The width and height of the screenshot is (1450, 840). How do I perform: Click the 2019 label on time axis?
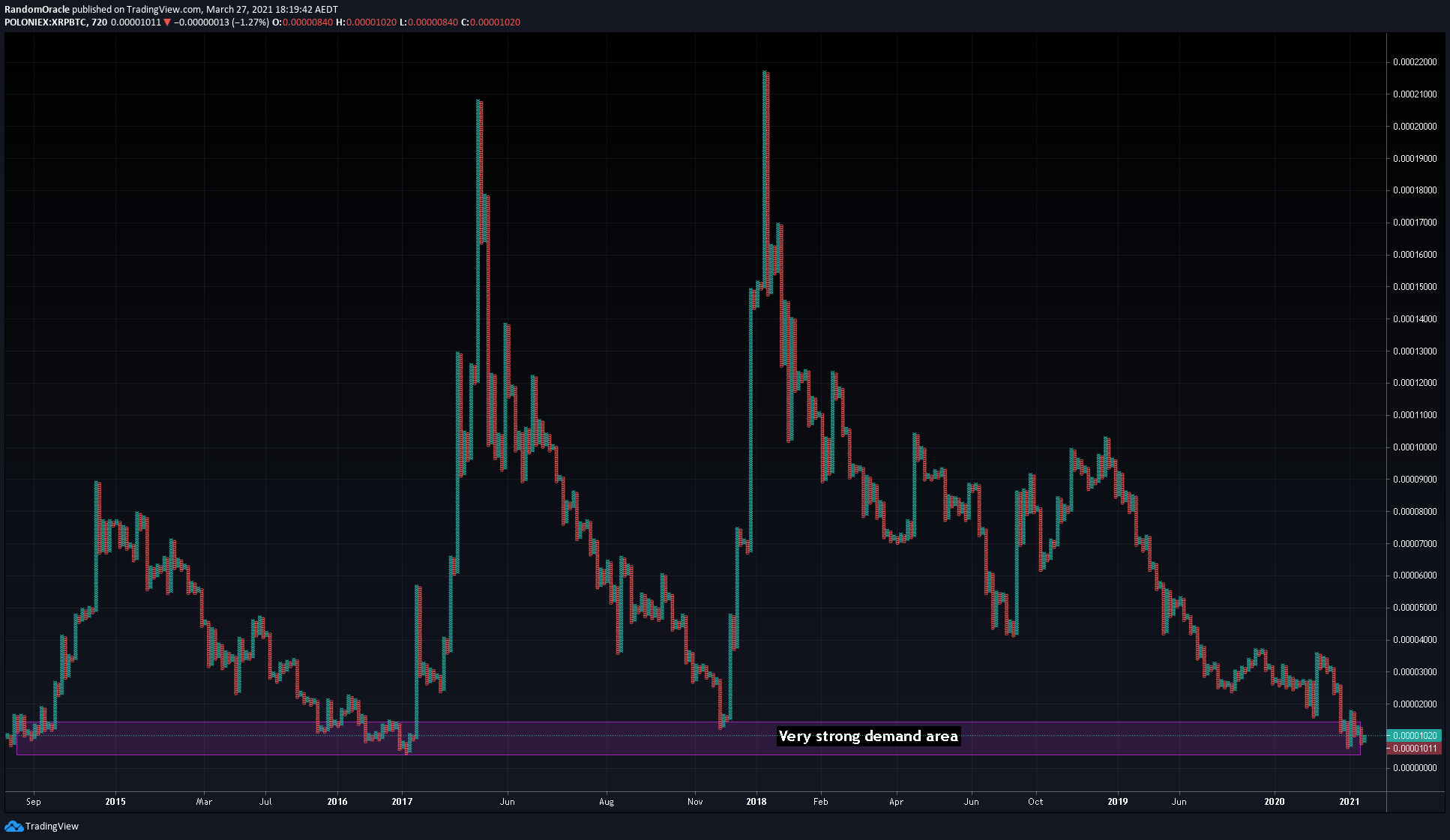pos(1118,802)
